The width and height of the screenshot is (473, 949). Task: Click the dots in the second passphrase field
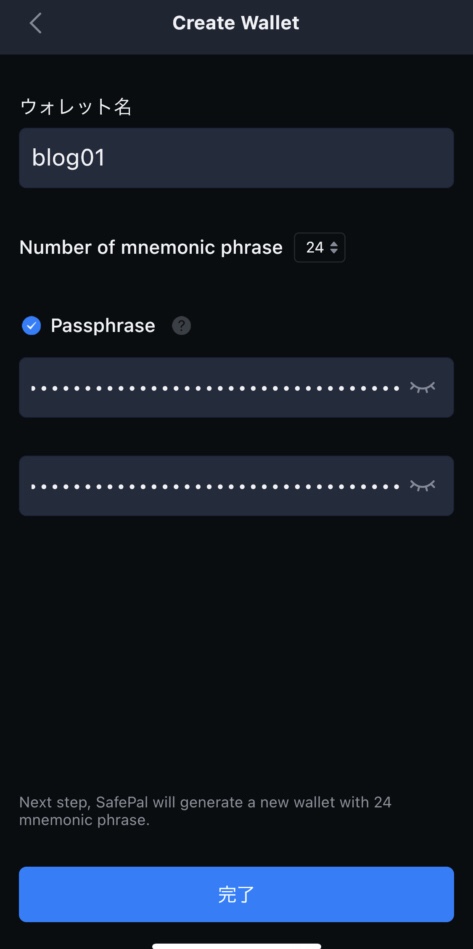[215, 486]
